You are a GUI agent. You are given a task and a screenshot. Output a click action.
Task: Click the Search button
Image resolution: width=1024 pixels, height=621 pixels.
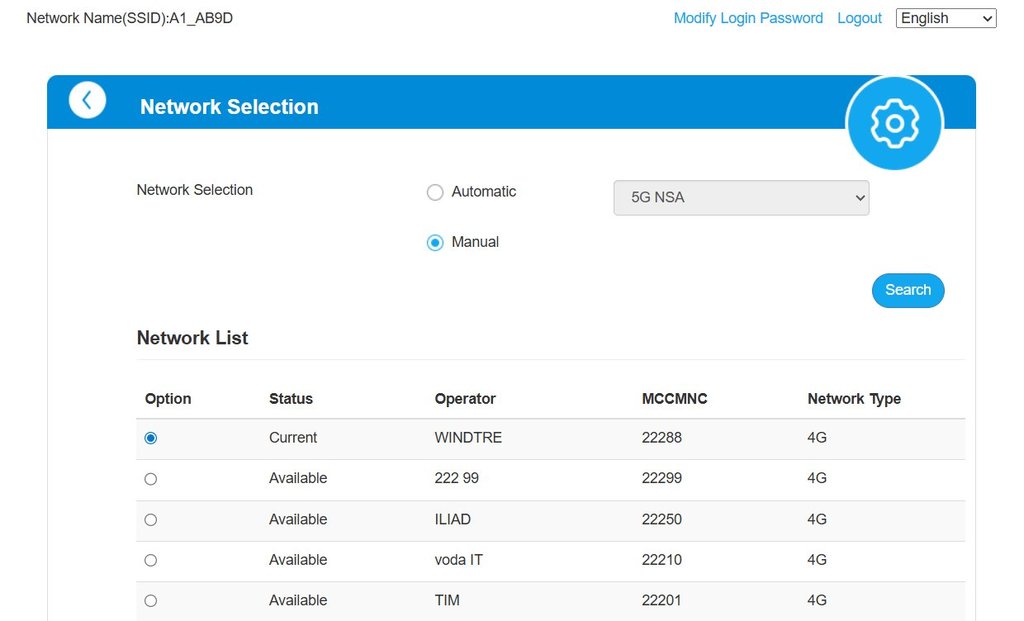tap(907, 290)
